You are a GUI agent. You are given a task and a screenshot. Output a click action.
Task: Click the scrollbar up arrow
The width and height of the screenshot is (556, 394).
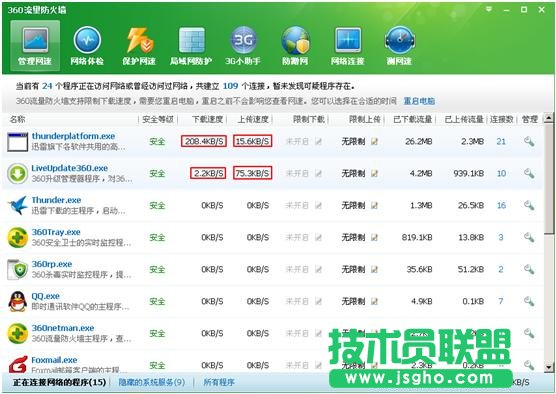(x=549, y=118)
